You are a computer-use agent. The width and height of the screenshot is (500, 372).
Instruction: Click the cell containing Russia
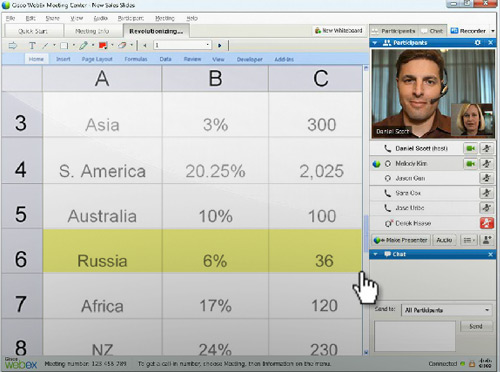coord(102,251)
